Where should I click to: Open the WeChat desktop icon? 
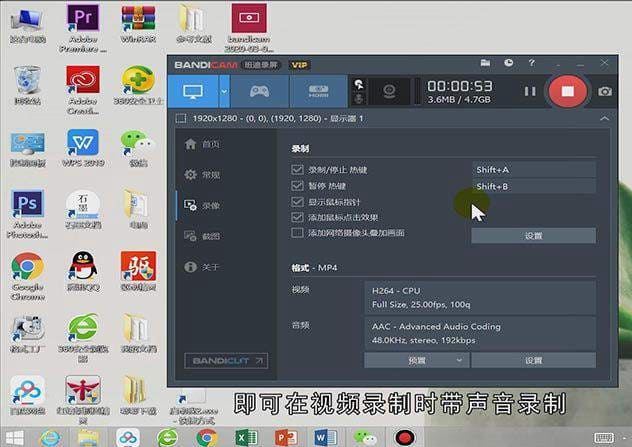pyautogui.click(x=138, y=148)
